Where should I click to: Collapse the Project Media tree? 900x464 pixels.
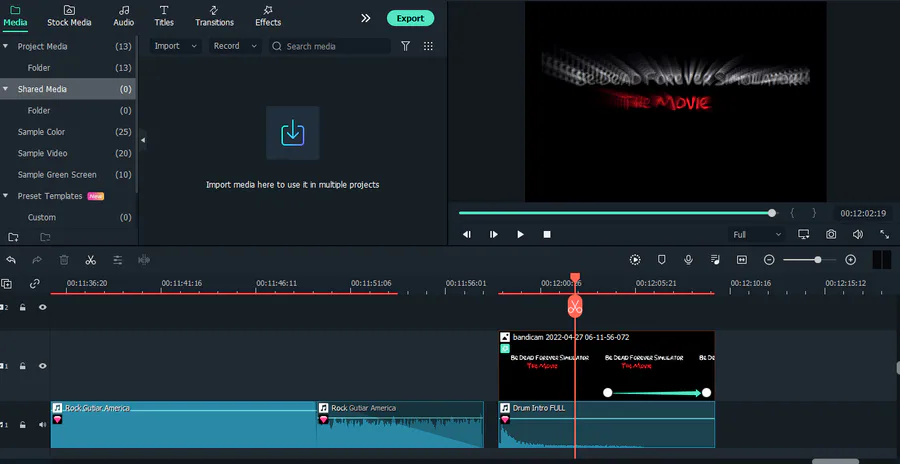pyautogui.click(x=6, y=47)
